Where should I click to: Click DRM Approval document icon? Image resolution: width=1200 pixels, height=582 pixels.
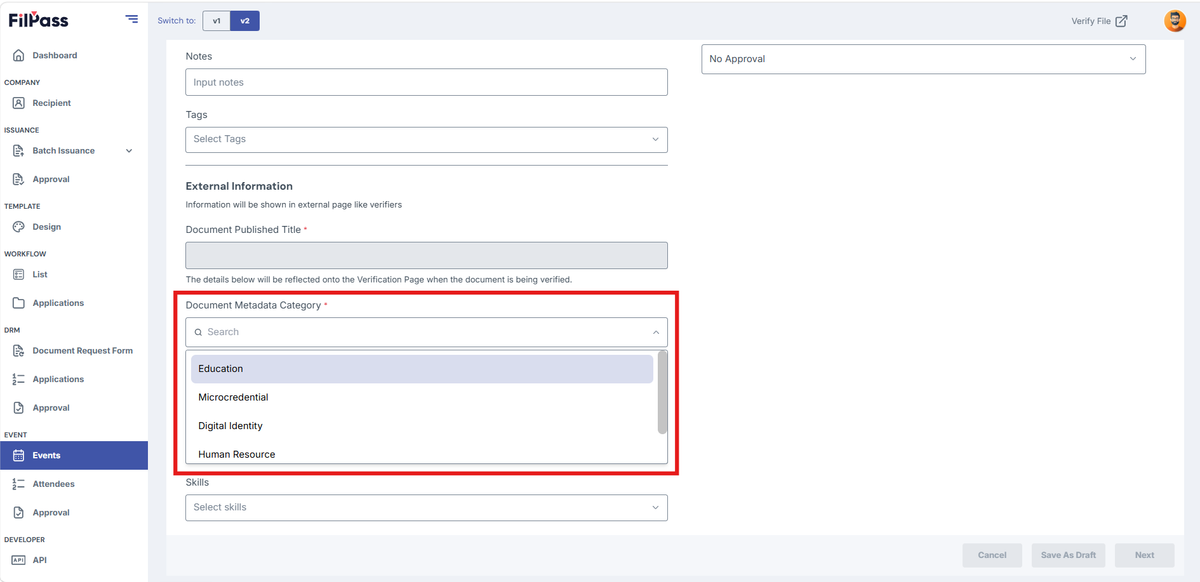coord(18,408)
